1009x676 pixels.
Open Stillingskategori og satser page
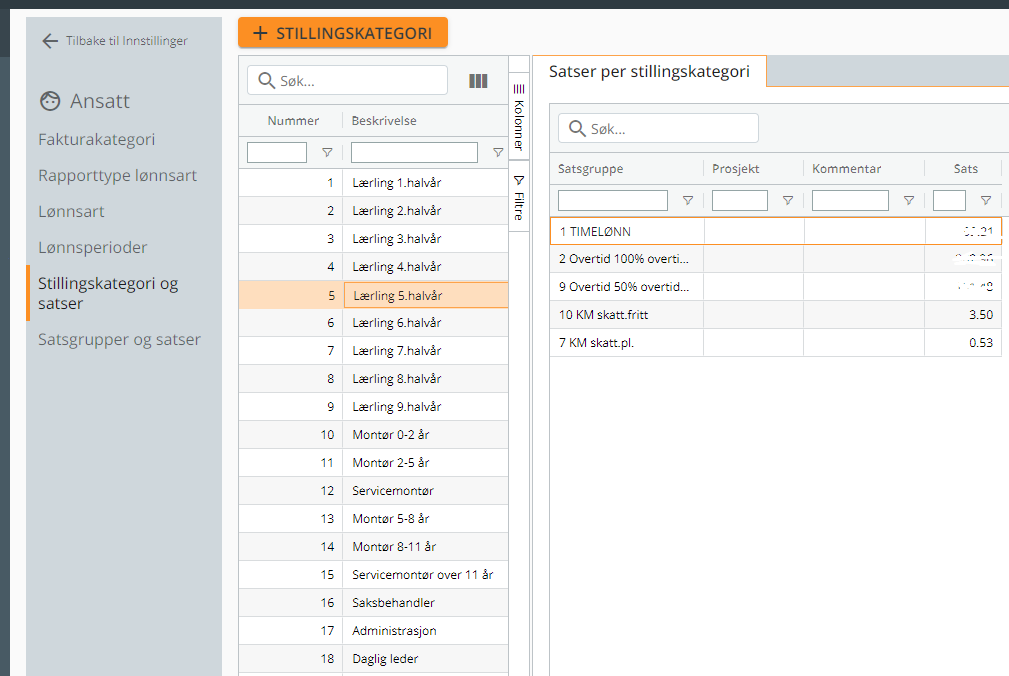pyautogui.click(x=108, y=293)
